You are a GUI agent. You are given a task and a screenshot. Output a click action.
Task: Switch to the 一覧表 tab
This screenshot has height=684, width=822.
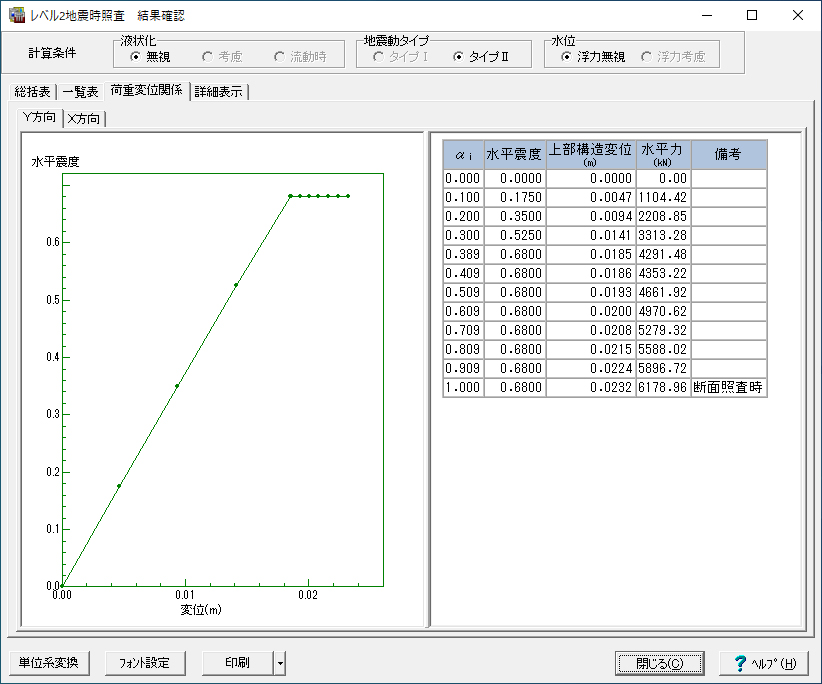click(80, 92)
